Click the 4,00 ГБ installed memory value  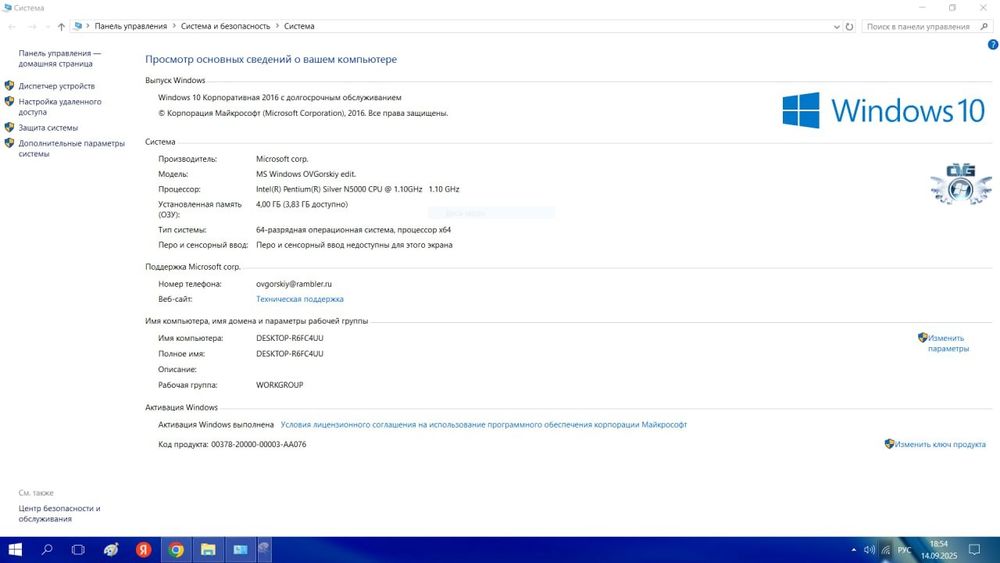coord(302,205)
